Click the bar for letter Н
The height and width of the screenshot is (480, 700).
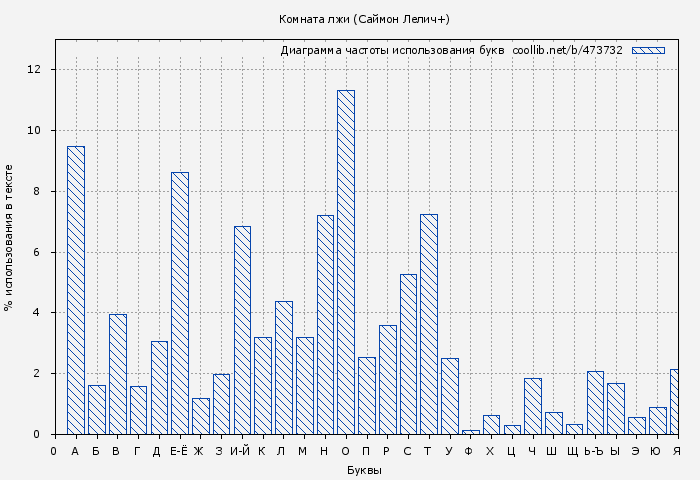[325, 324]
